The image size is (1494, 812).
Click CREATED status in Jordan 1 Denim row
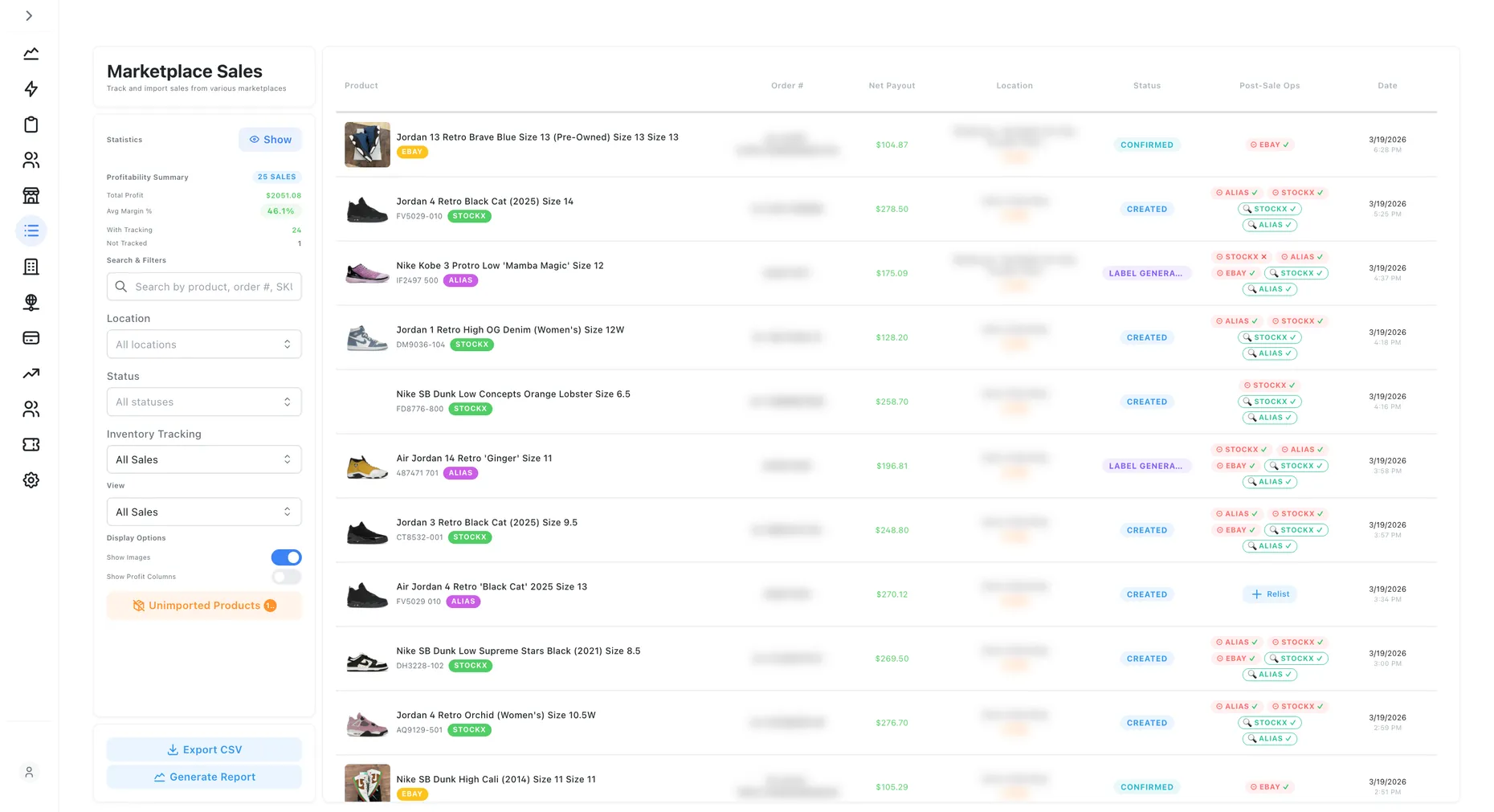1147,338
